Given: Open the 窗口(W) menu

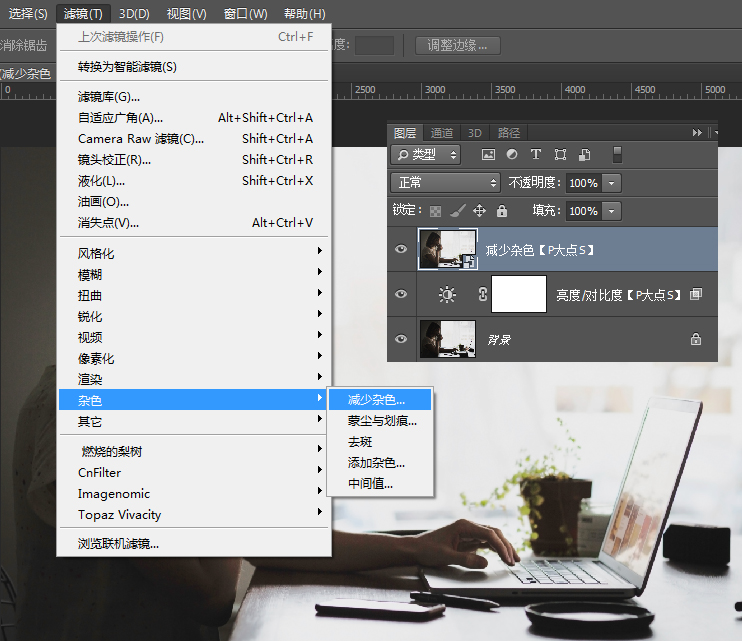Looking at the screenshot, I should (x=245, y=14).
